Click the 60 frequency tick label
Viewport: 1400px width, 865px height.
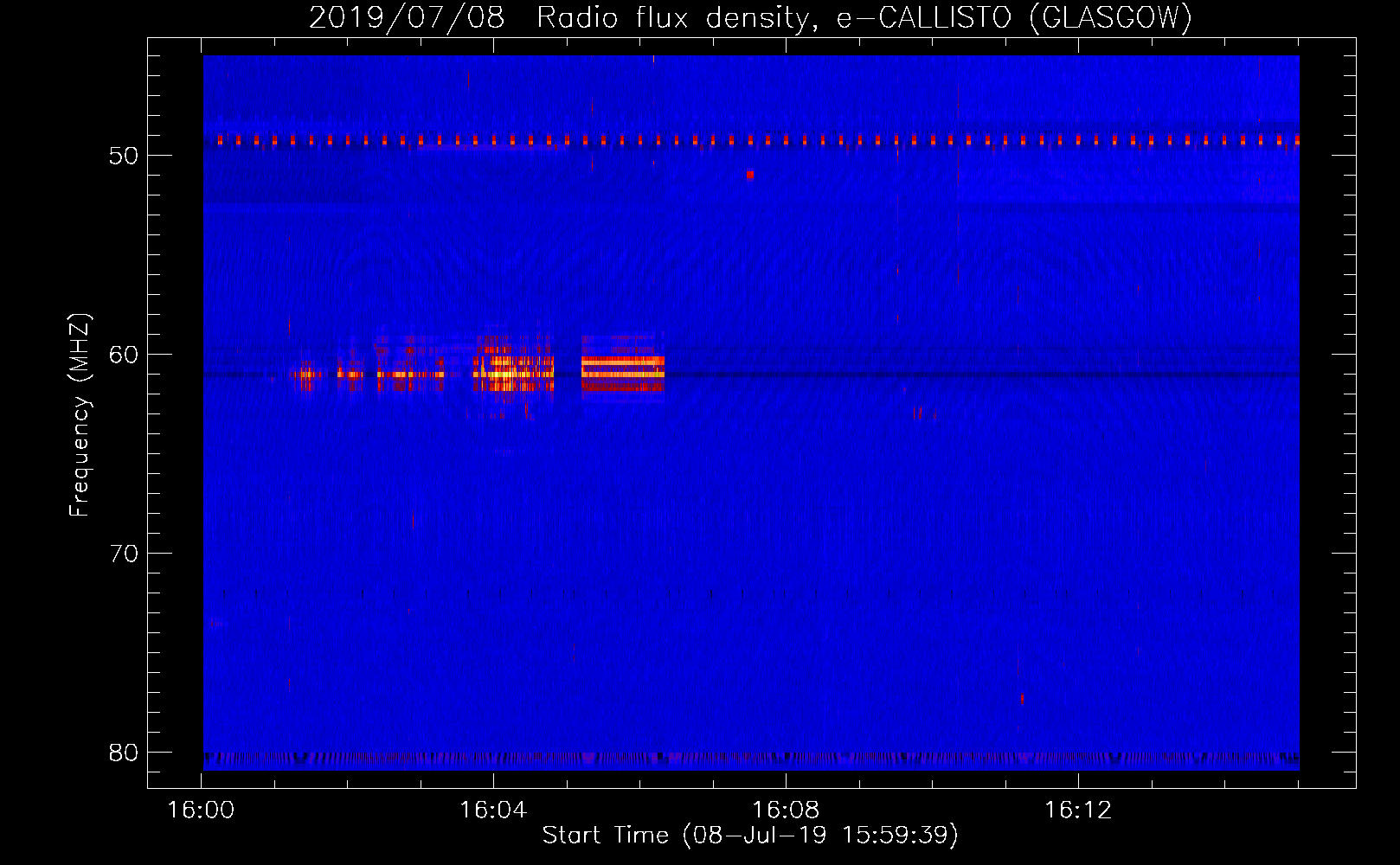(x=124, y=355)
